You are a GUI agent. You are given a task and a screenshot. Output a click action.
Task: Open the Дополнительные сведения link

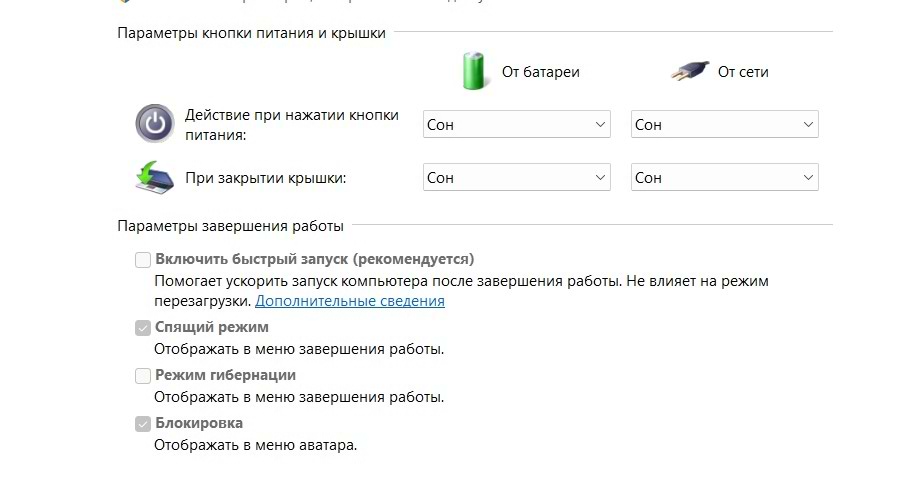(350, 301)
